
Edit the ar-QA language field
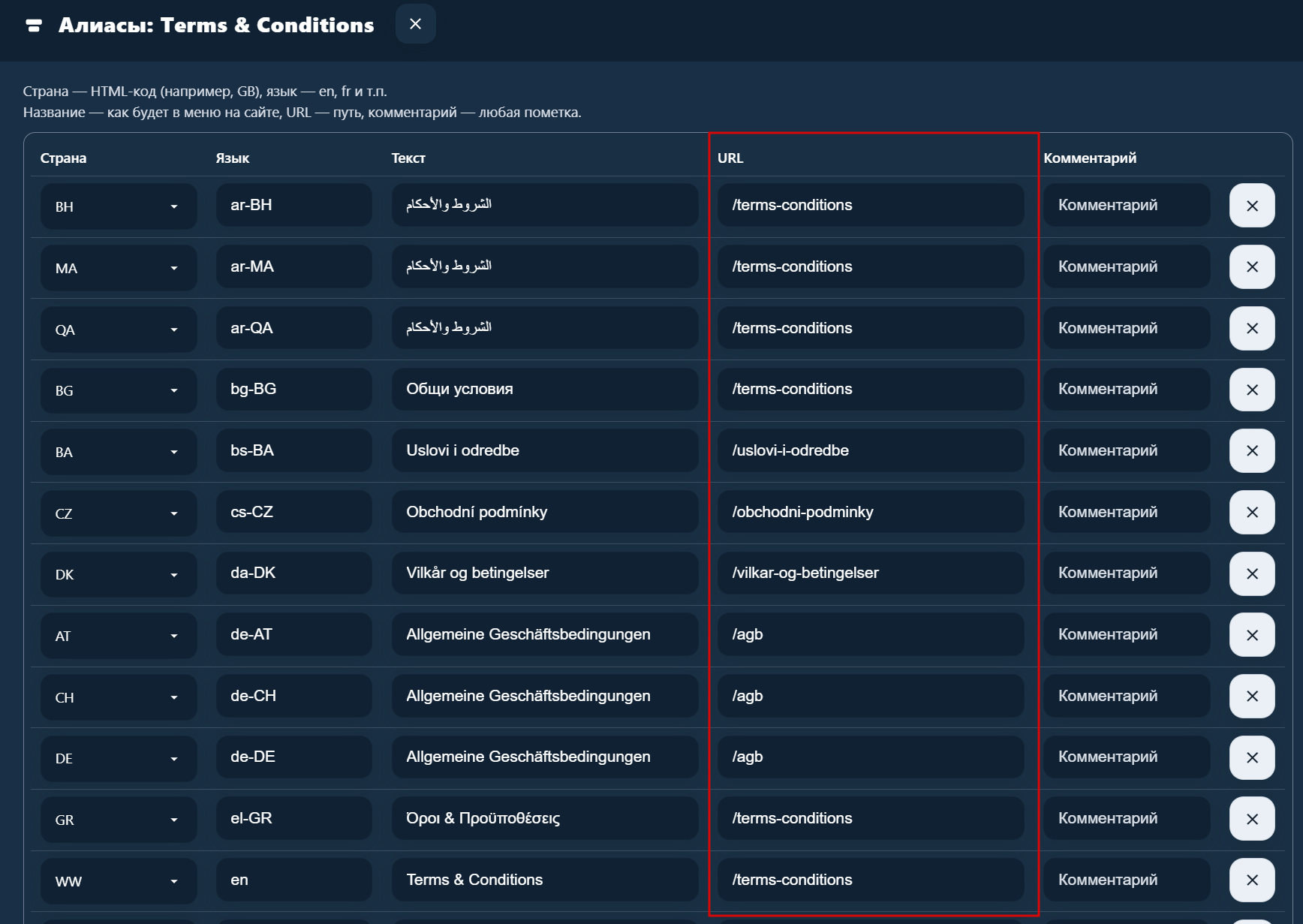[293, 328]
